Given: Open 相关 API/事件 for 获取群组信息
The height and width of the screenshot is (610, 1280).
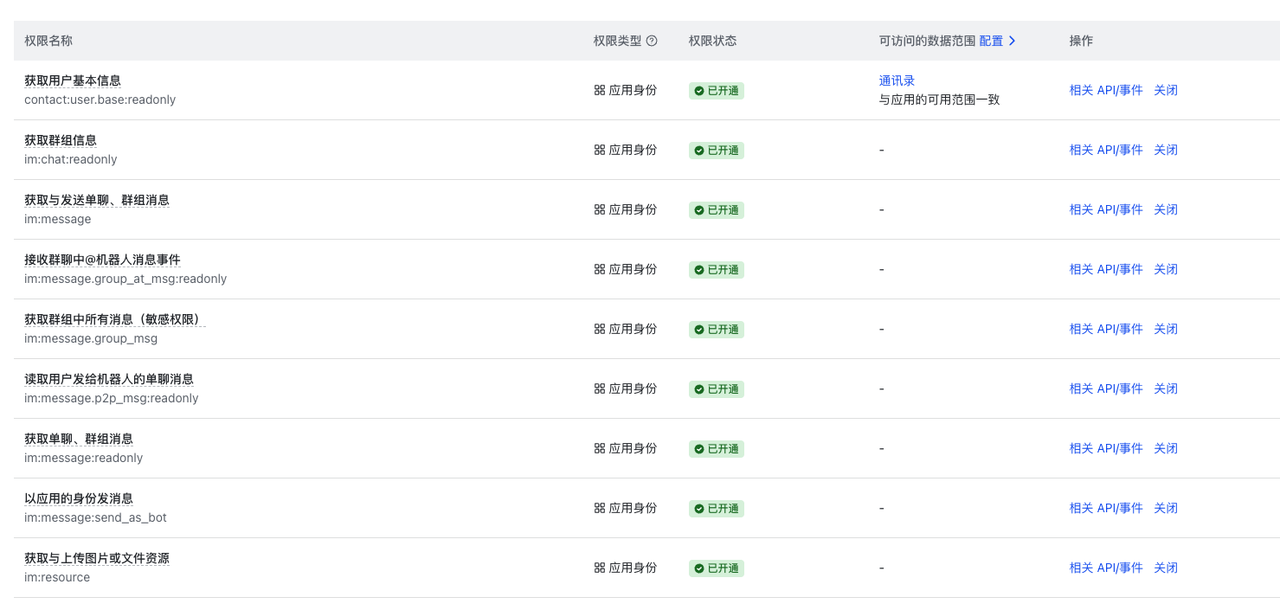Looking at the screenshot, I should click(x=1105, y=150).
